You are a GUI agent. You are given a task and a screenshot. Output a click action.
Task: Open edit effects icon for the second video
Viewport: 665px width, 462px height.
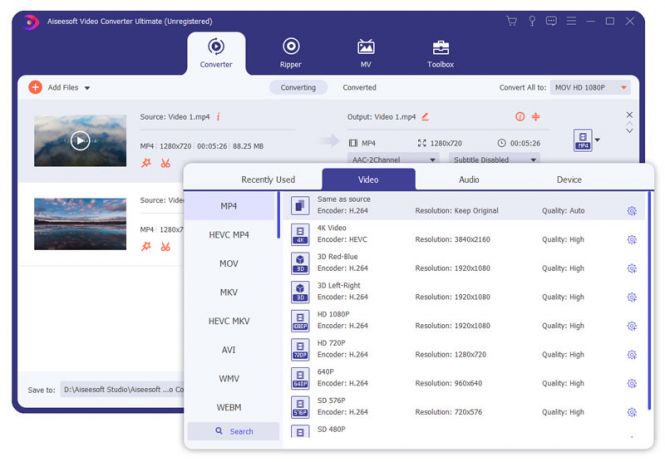click(146, 246)
